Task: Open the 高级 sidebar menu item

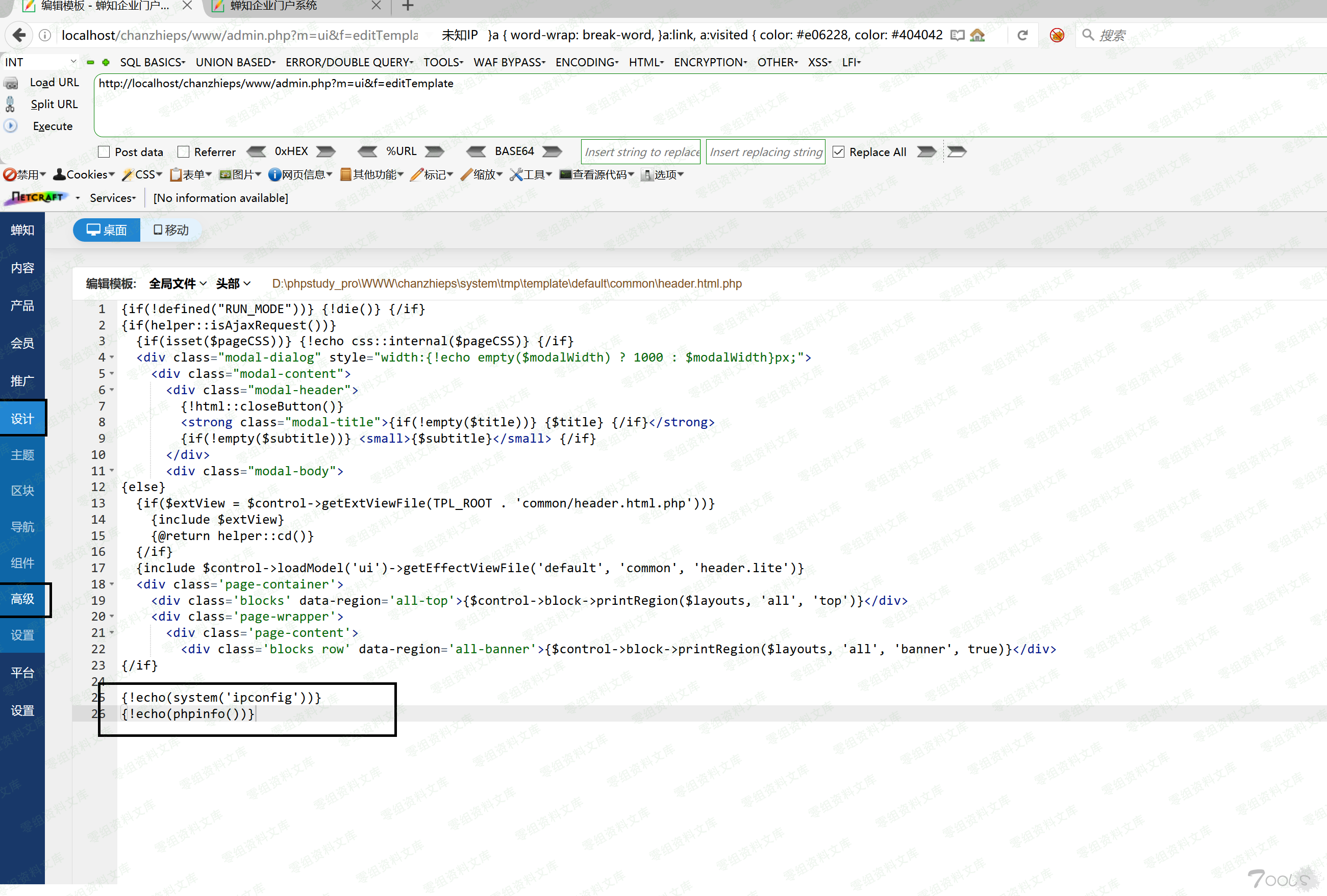Action: click(23, 599)
